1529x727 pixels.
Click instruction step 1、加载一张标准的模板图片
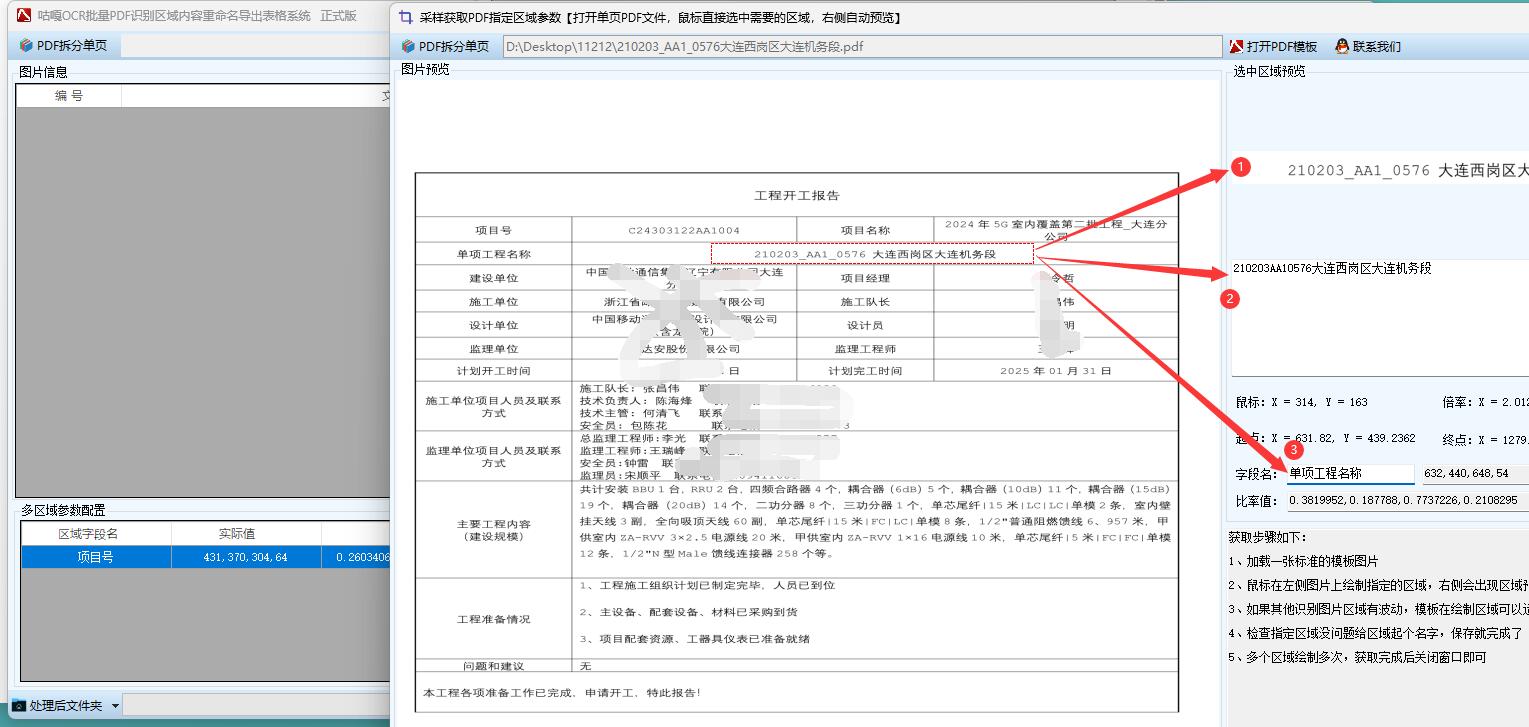click(x=1303, y=561)
